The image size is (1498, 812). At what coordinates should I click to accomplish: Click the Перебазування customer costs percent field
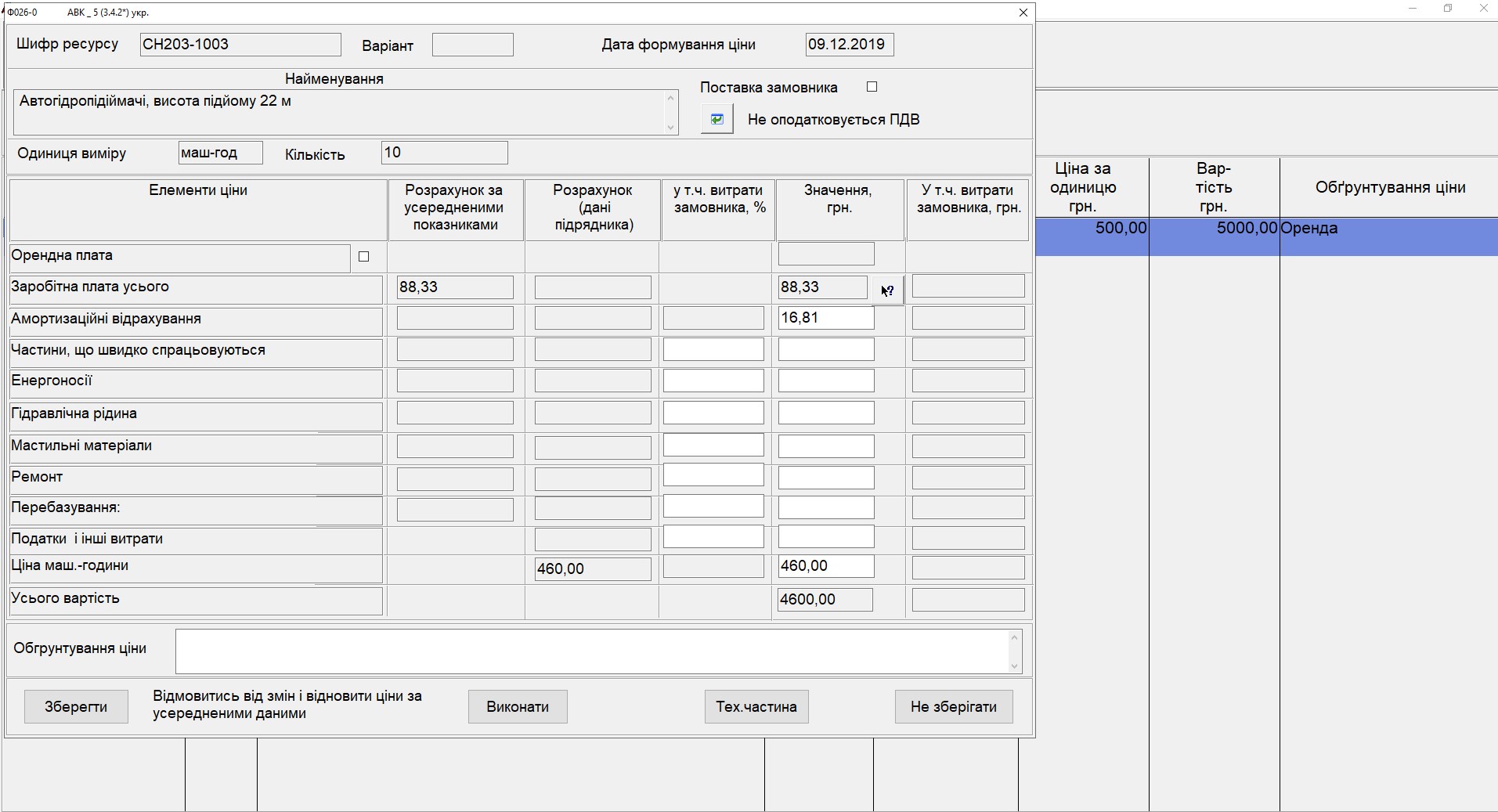click(x=713, y=506)
